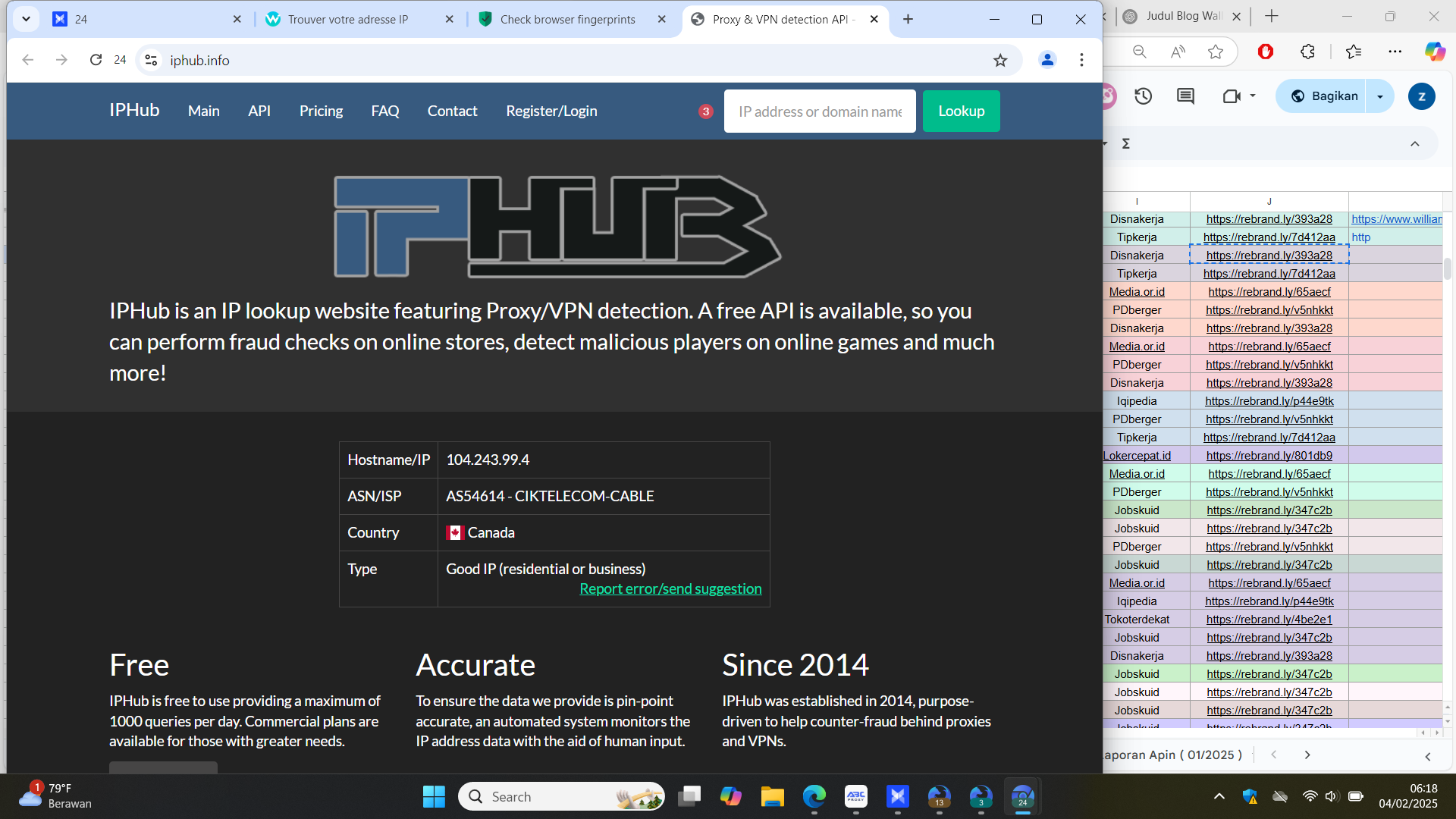
Task: Open the ABC Proxy taskbar app
Action: tap(856, 796)
